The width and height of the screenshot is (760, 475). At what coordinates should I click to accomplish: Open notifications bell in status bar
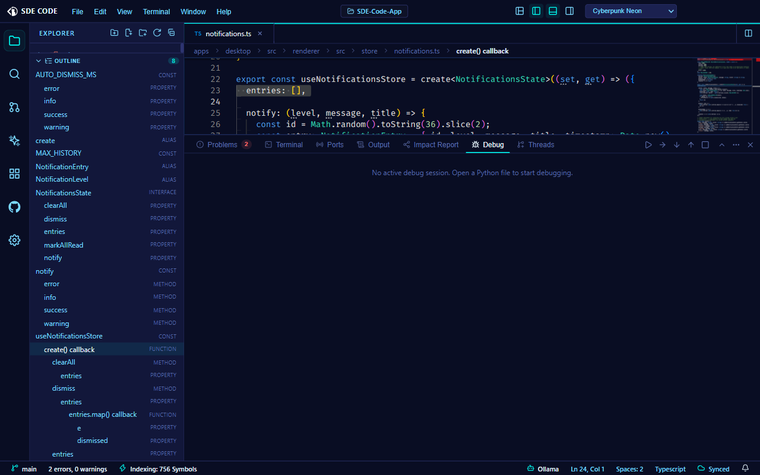pos(745,468)
